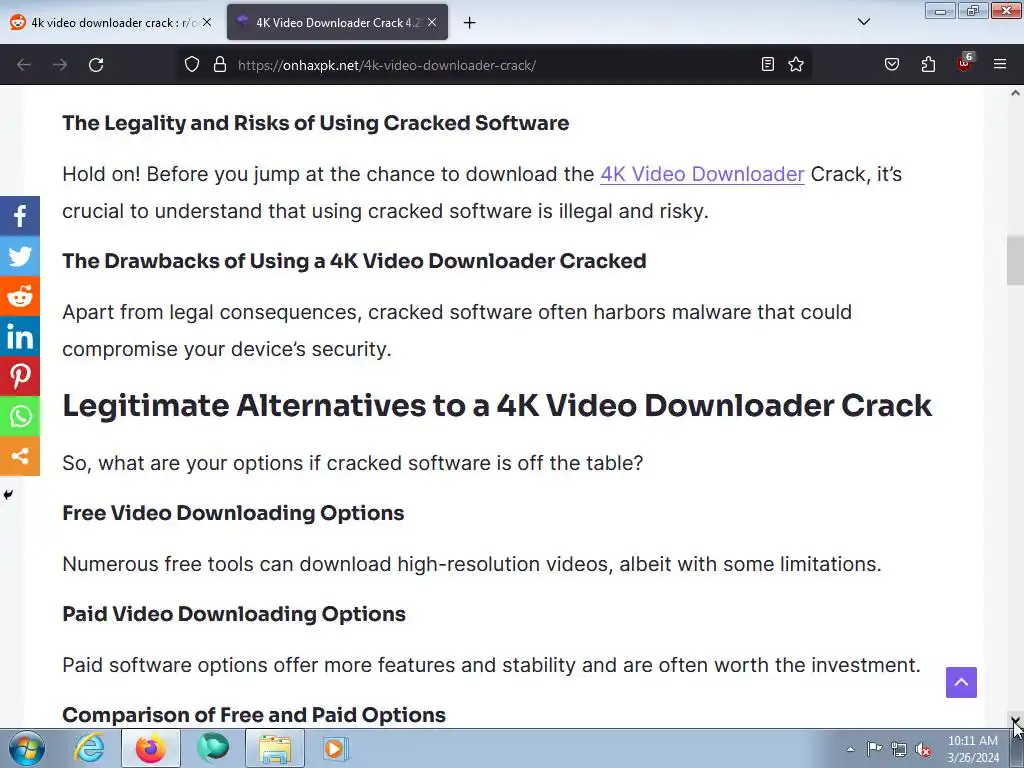Switch to Reddit 4k video downloader tab
This screenshot has height=768, width=1024.
111,22
